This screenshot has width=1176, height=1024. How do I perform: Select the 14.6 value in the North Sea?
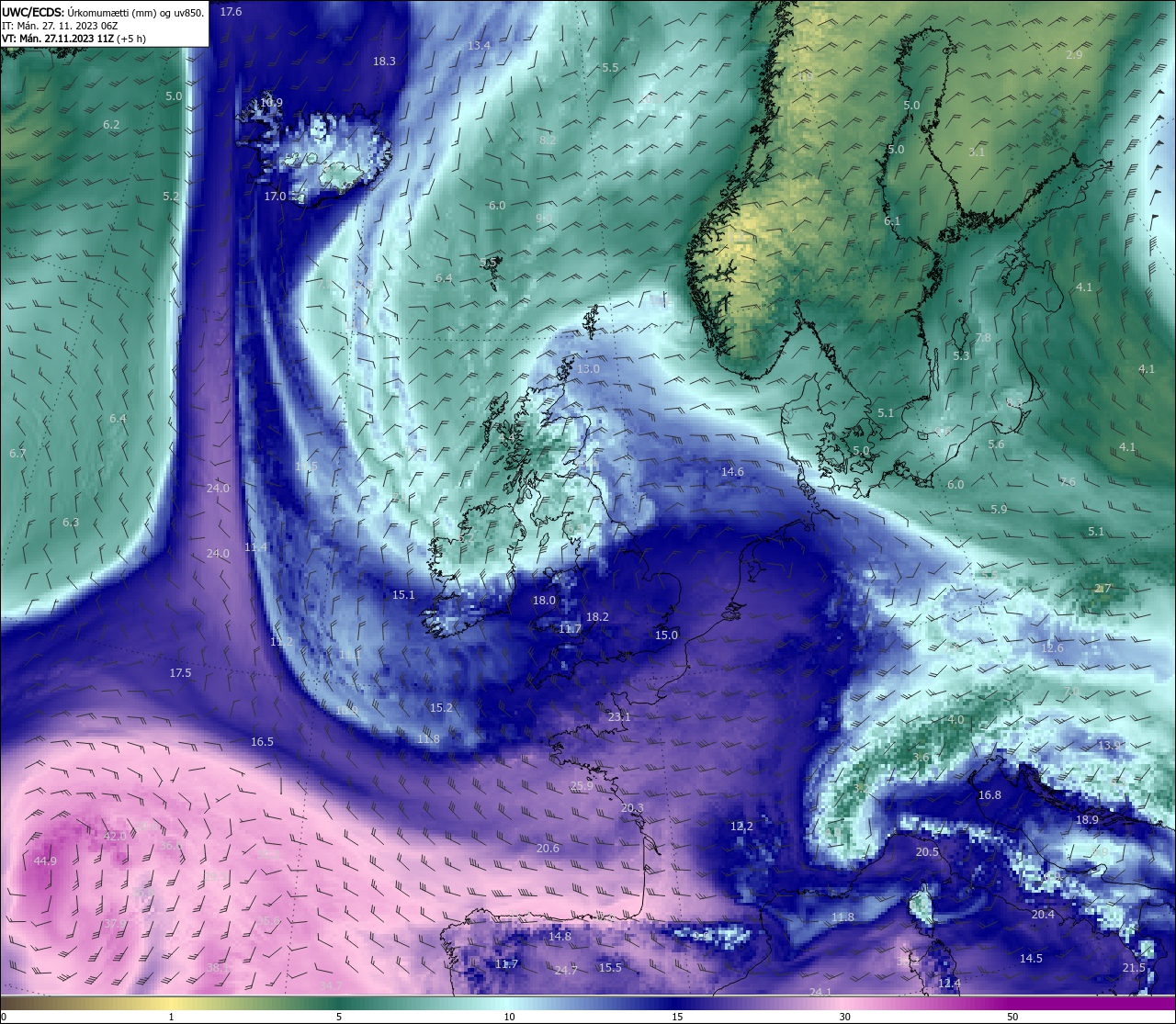(732, 472)
